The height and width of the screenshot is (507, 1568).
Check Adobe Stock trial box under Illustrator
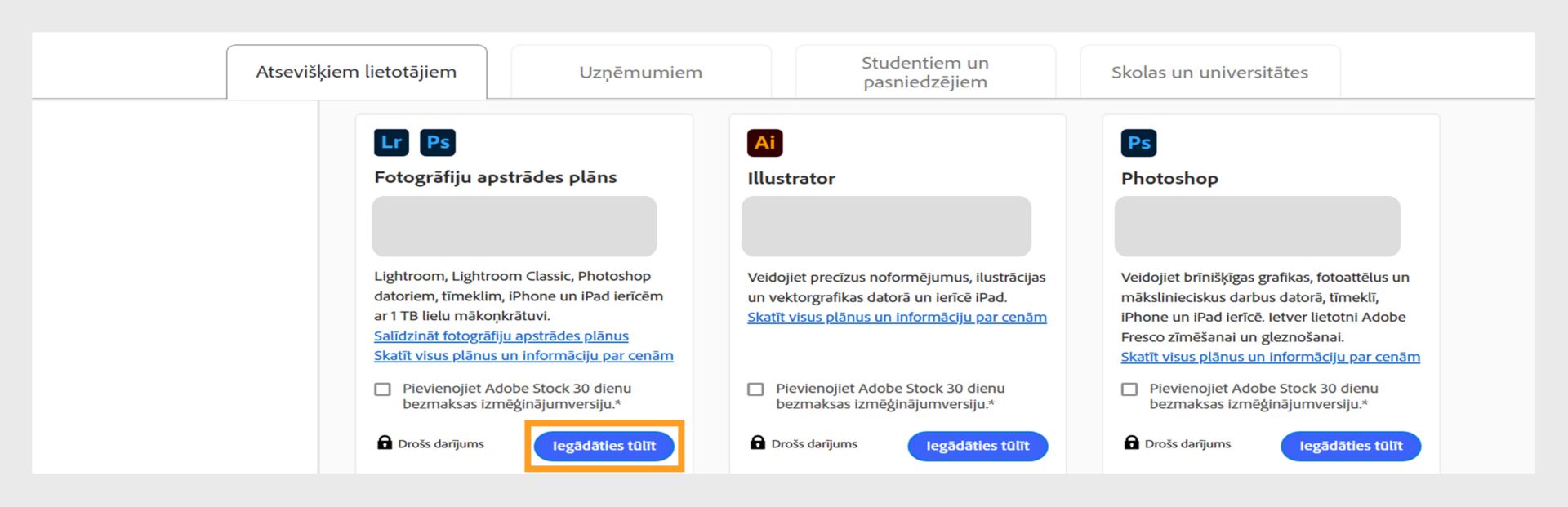pyautogui.click(x=755, y=389)
